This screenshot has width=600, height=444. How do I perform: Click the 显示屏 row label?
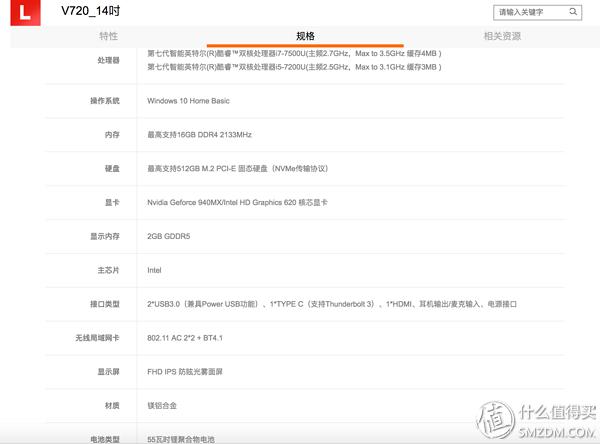pos(108,372)
